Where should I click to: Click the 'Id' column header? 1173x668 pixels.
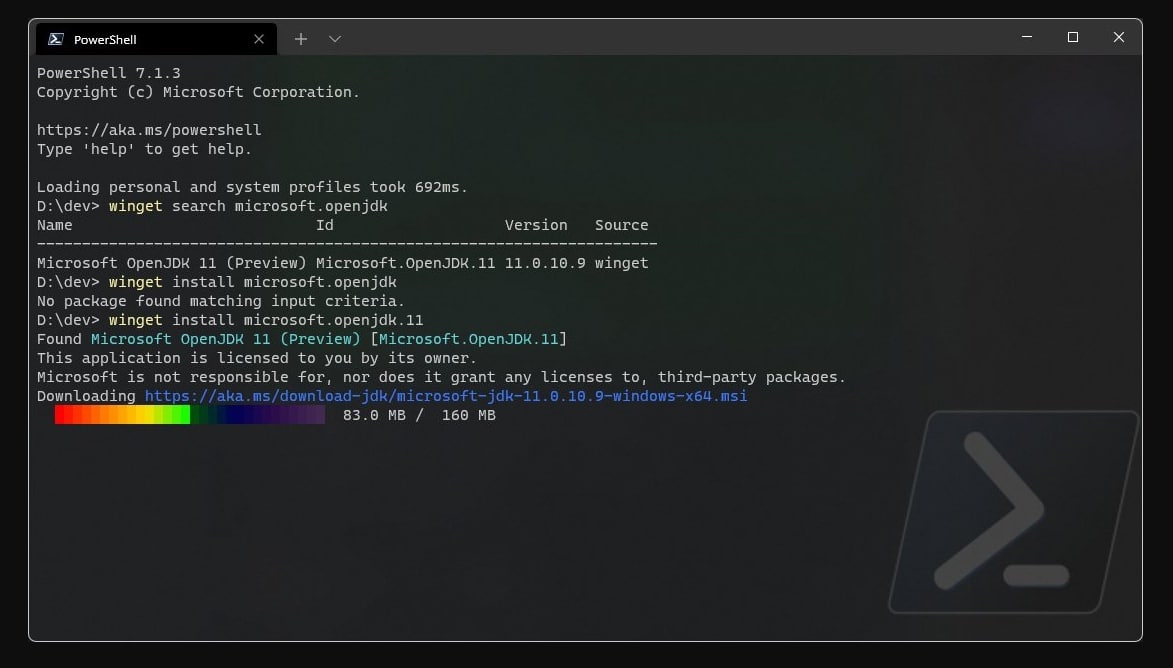[x=325, y=225]
